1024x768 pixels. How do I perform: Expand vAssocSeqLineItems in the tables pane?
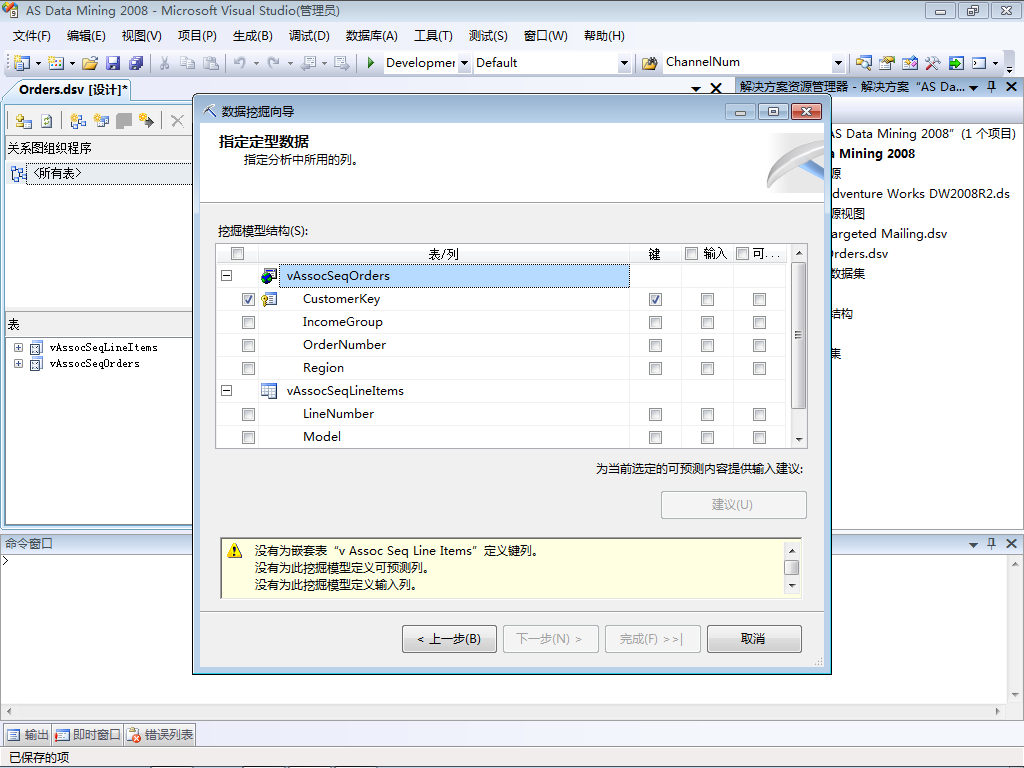coord(18,347)
